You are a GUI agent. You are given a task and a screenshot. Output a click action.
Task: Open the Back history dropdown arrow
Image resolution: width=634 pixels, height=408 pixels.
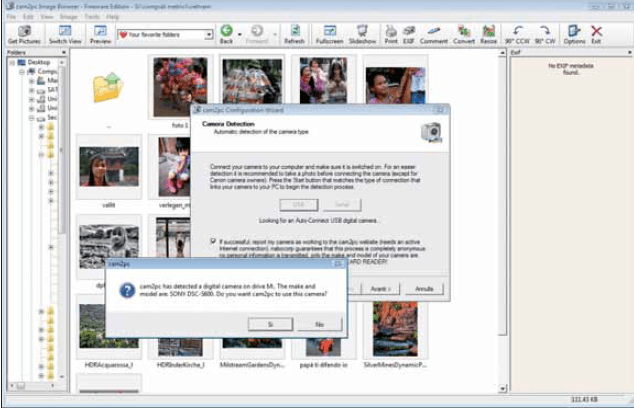click(x=240, y=34)
